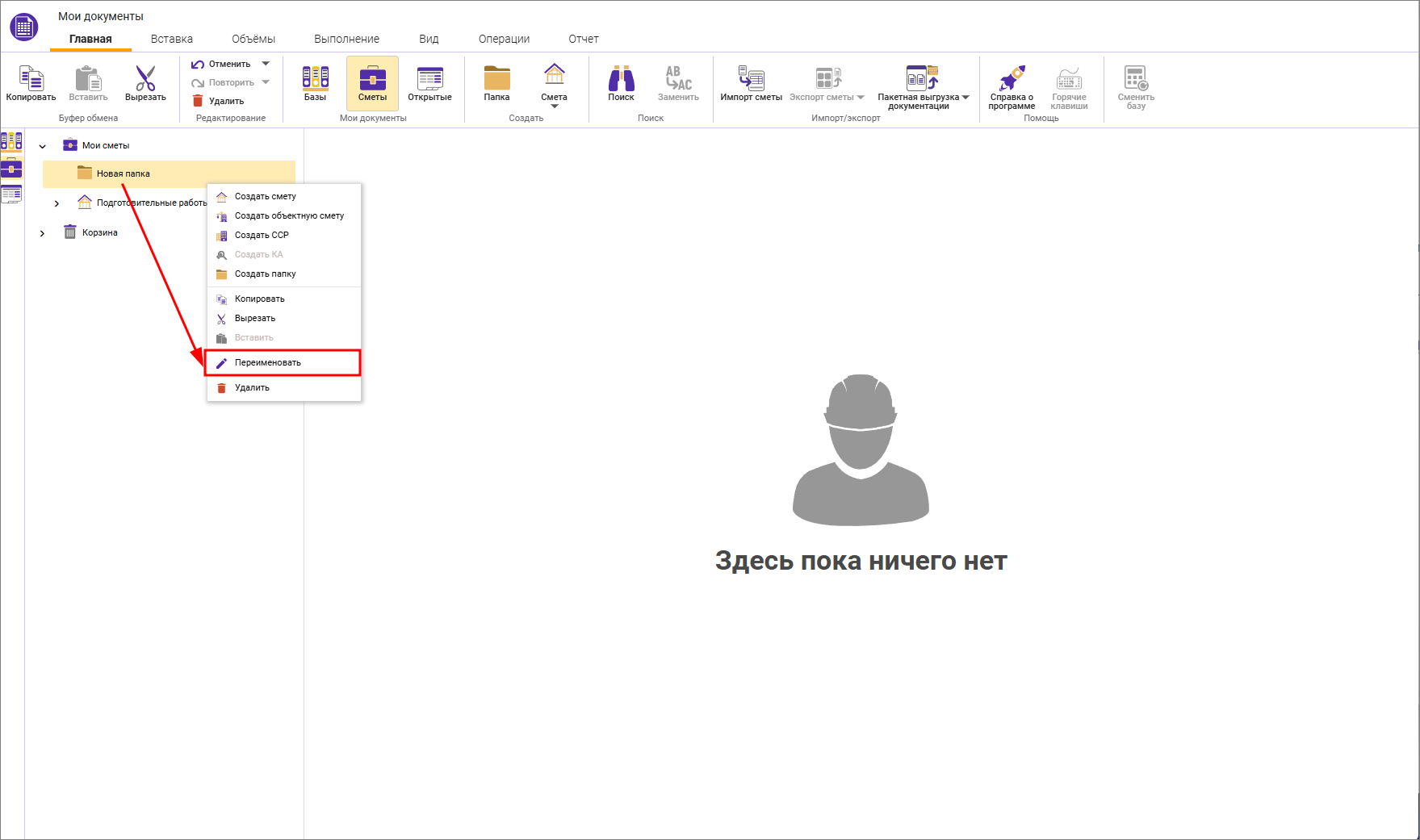Viewport: 1420px width, 840px height.
Task: Open the Базы (Bases) panel icon
Action: [x=315, y=83]
